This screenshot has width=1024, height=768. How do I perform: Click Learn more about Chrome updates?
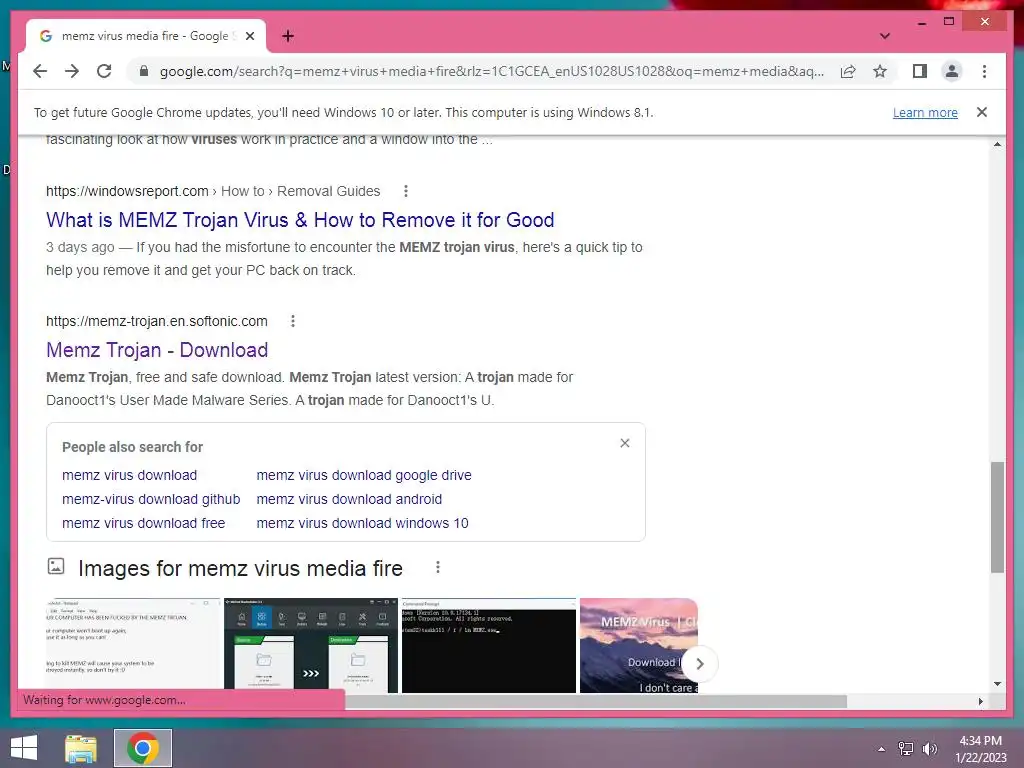pos(925,112)
